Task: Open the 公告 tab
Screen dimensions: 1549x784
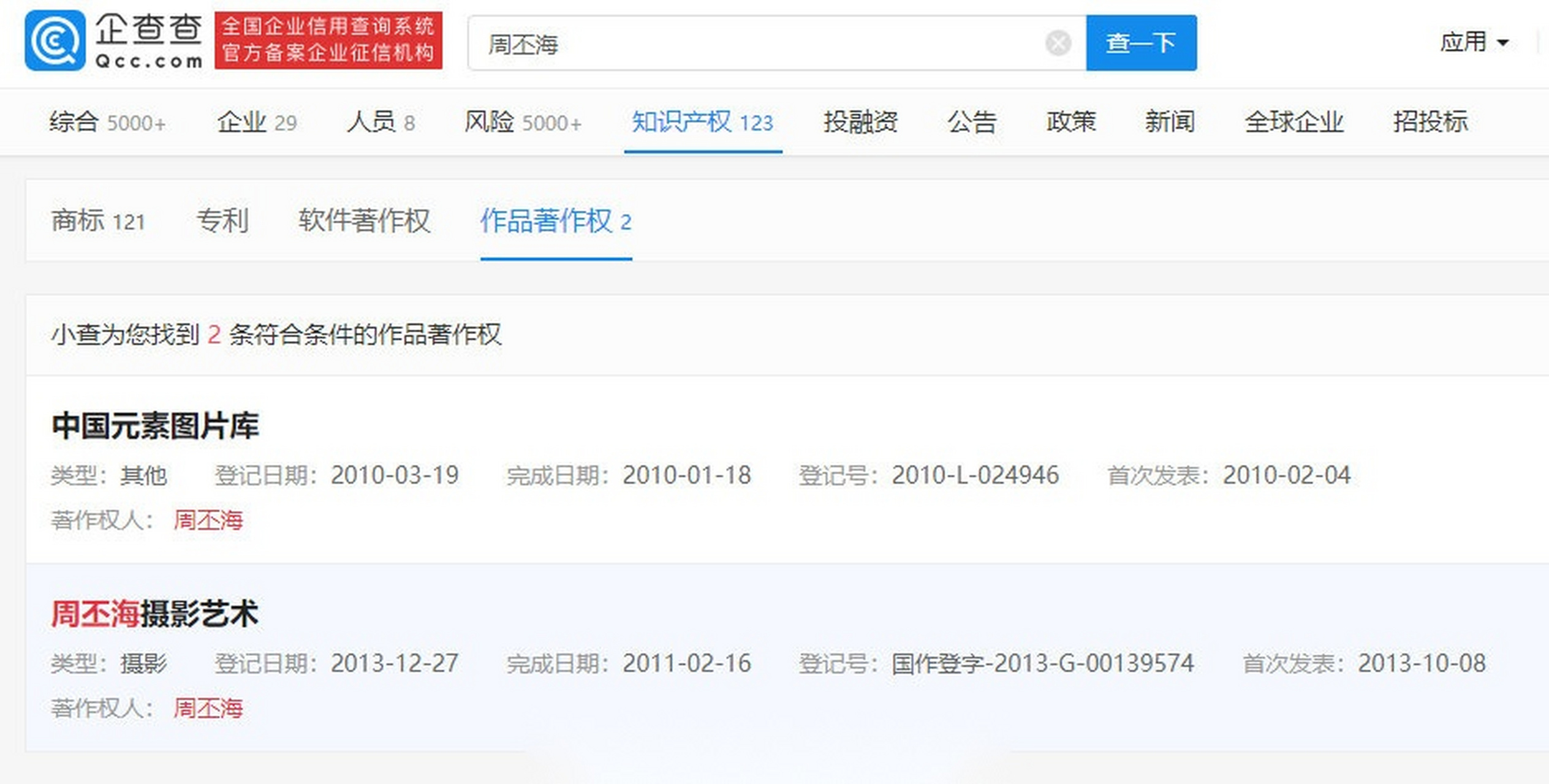Action: point(972,122)
